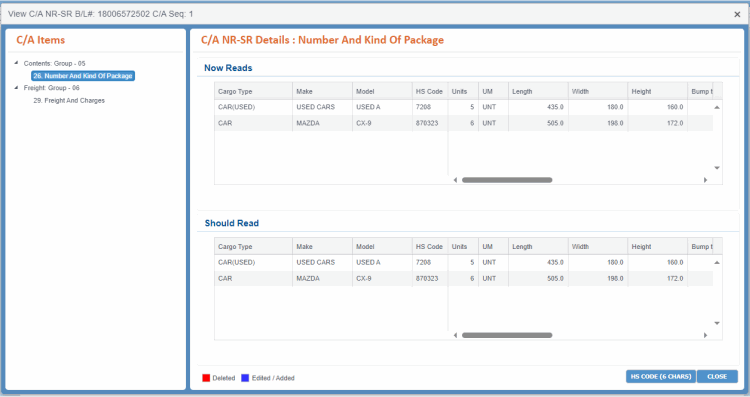750x397 pixels.
Task: Click length 435.0 in Now Reads
Action: pos(539,107)
